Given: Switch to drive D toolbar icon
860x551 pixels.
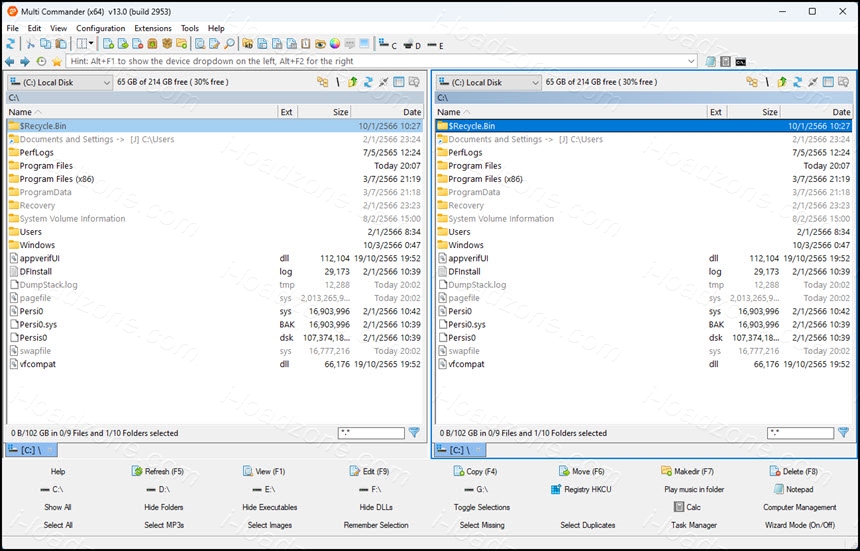Looking at the screenshot, I should coord(412,45).
